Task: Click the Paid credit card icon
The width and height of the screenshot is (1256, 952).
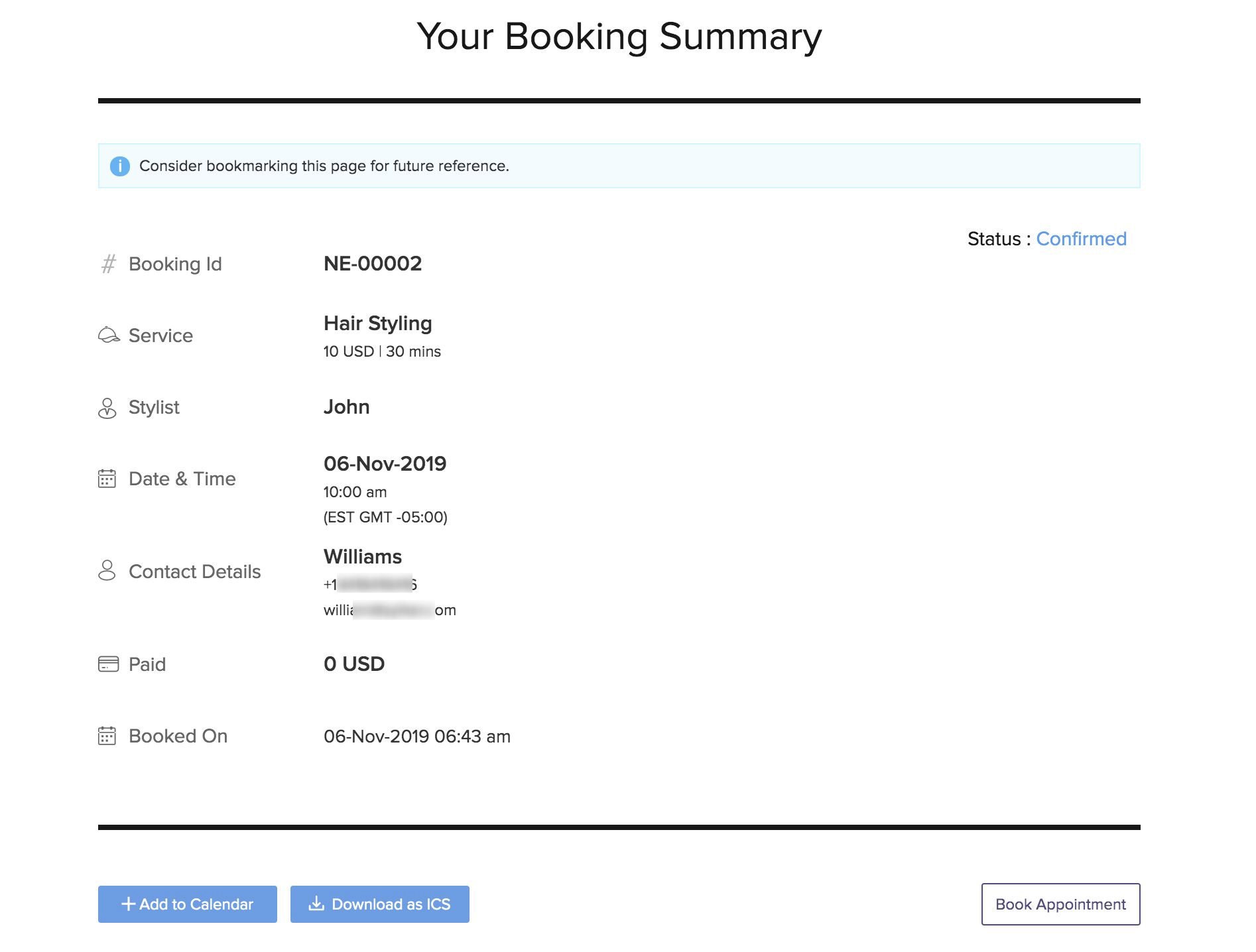Action: coord(108,664)
